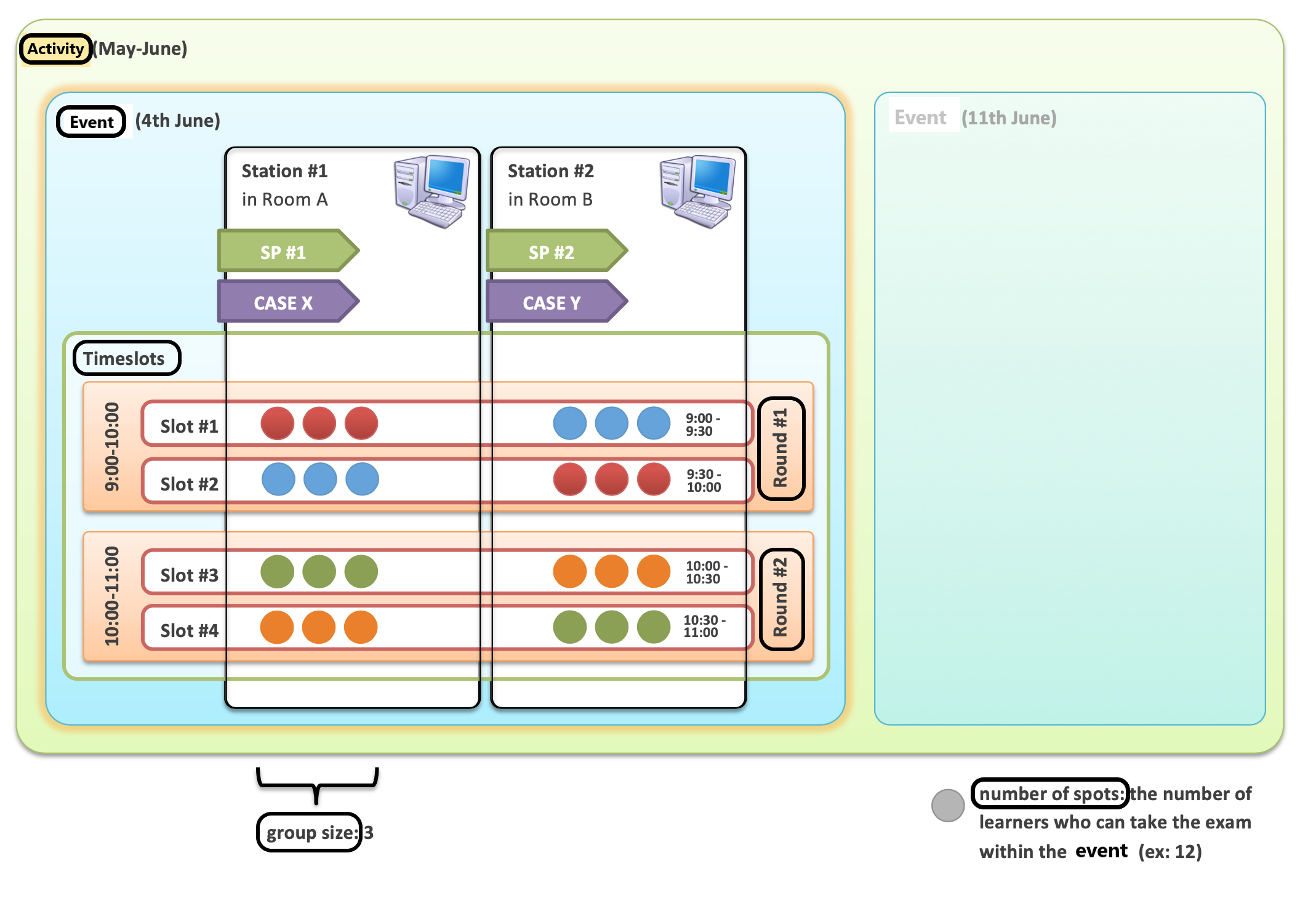Select the Slot #2 row label
The height and width of the screenshot is (906, 1316).
tap(189, 484)
